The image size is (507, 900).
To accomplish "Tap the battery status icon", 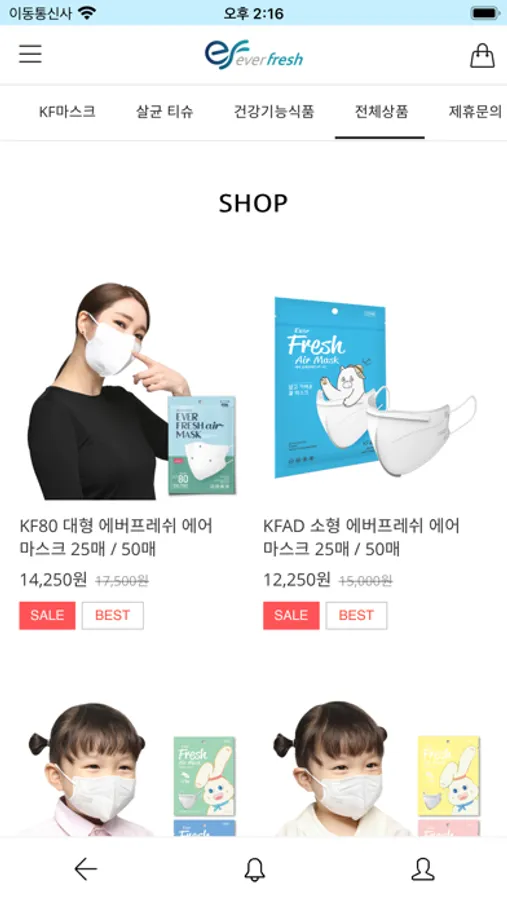I will [485, 13].
